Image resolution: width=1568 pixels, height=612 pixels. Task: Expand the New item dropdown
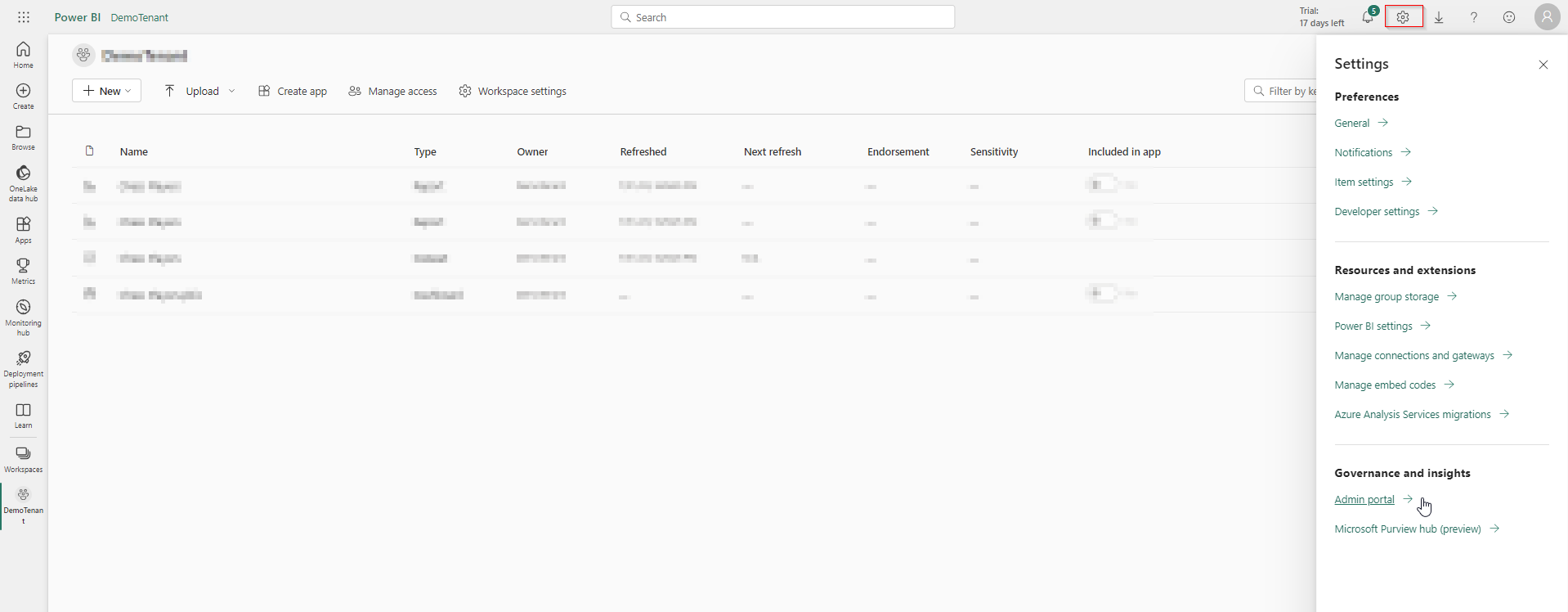[x=106, y=91]
